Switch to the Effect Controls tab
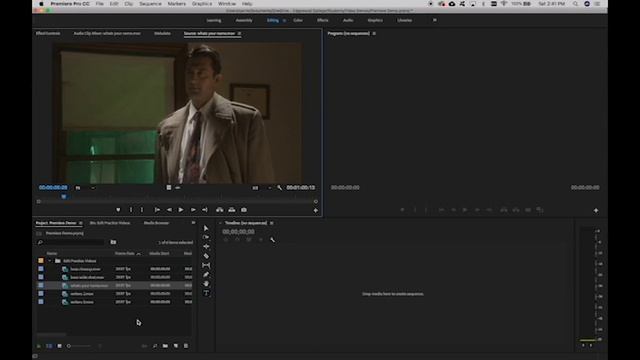Image resolution: width=640 pixels, height=360 pixels. click(48, 33)
